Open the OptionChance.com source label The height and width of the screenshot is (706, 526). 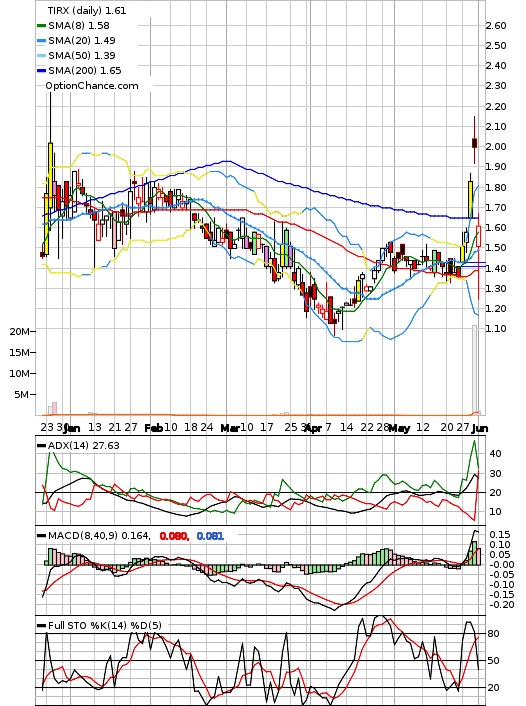tap(92, 86)
